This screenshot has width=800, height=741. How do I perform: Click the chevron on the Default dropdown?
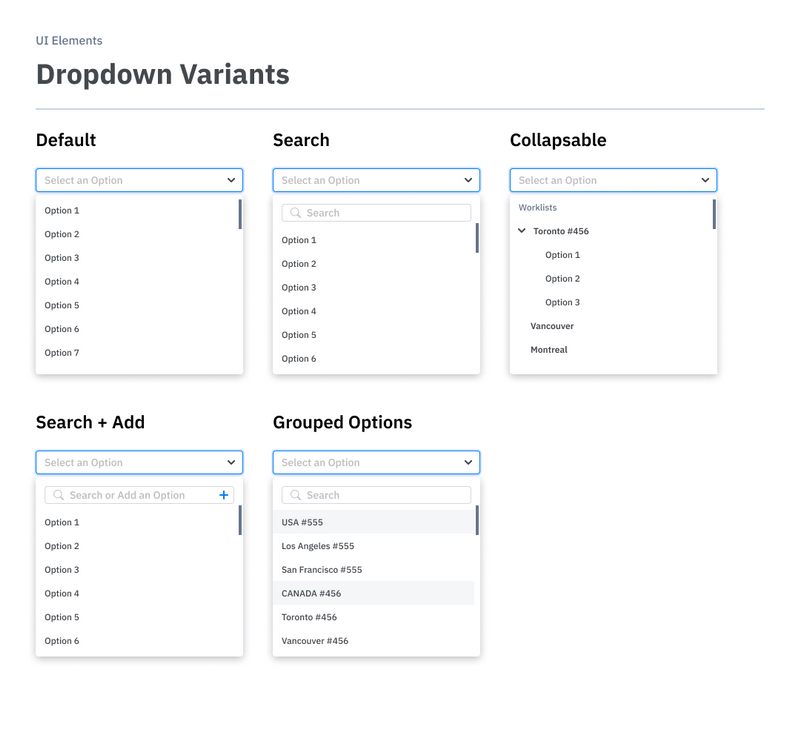click(x=230, y=180)
